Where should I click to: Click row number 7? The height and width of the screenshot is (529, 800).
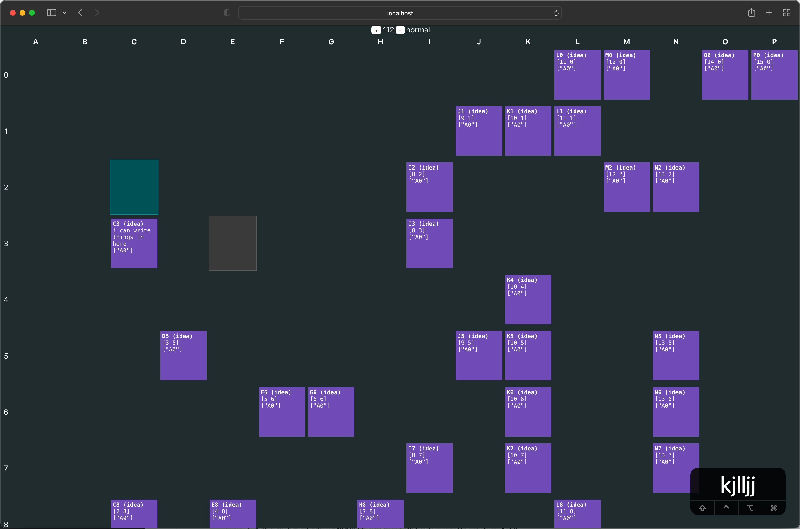point(6,468)
